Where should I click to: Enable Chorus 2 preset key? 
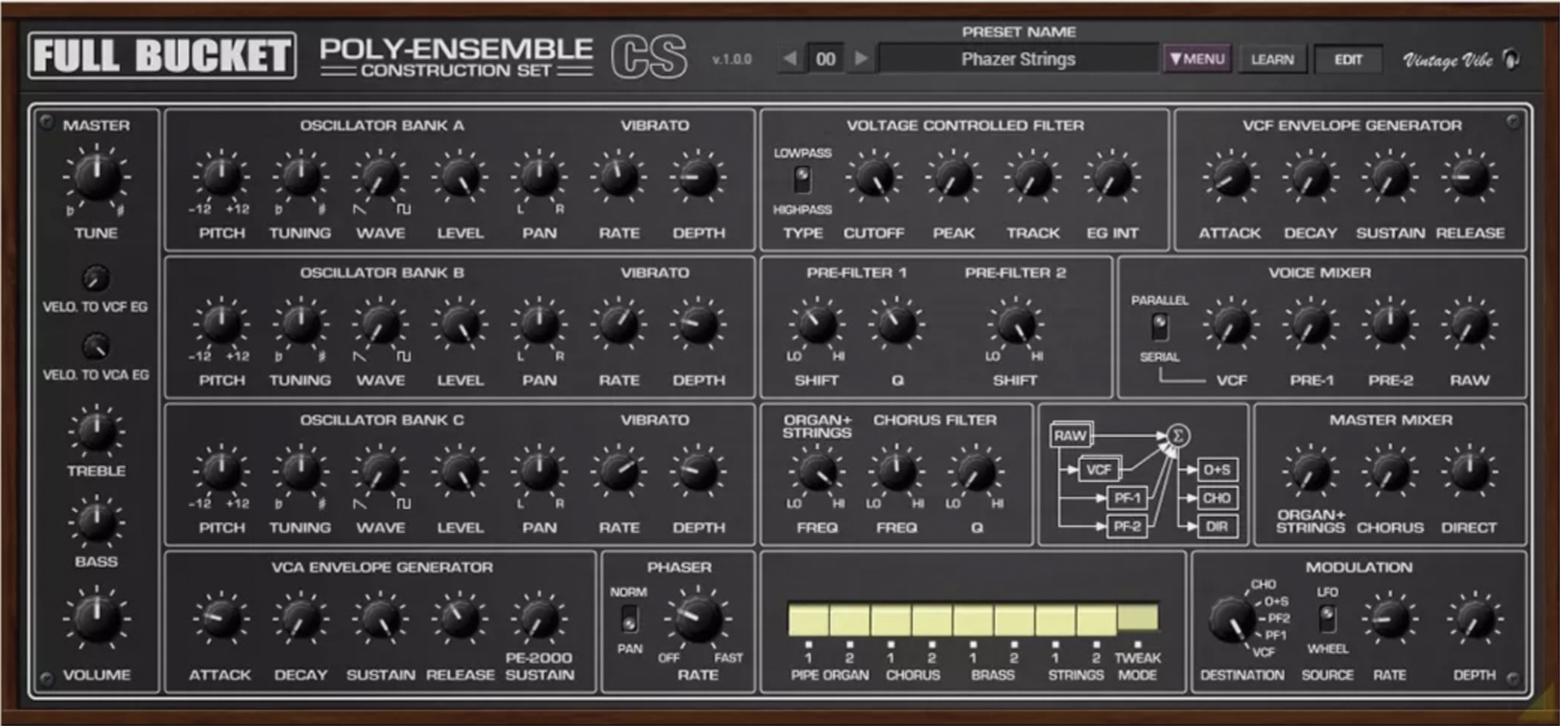[931, 620]
